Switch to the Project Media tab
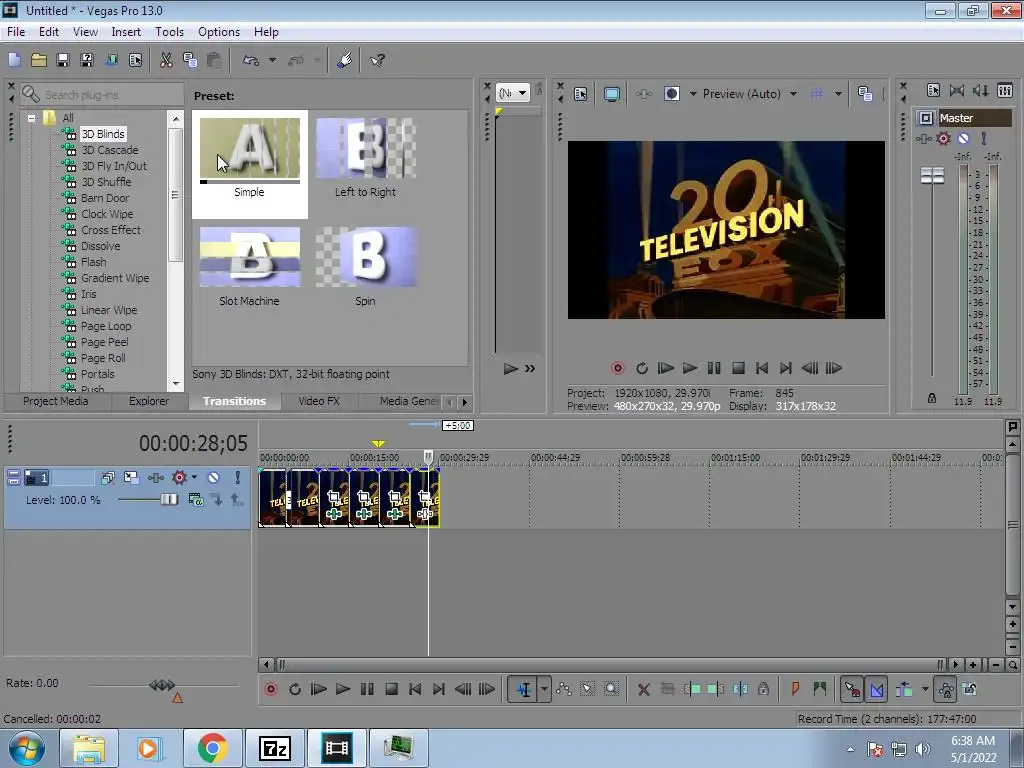1024x768 pixels. click(56, 401)
